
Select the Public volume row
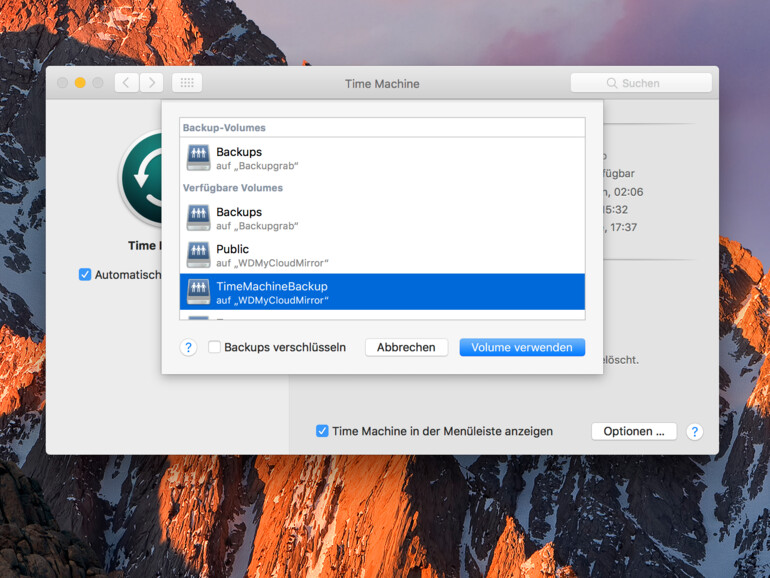pyautogui.click(x=383, y=255)
